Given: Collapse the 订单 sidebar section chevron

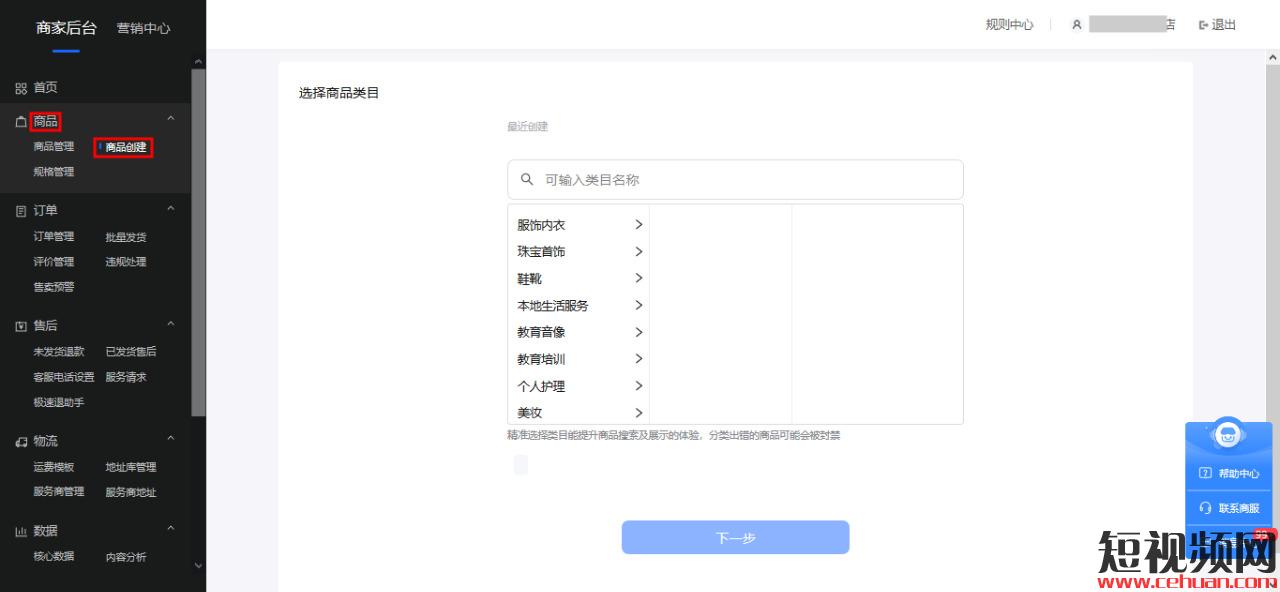Looking at the screenshot, I should tap(170, 209).
